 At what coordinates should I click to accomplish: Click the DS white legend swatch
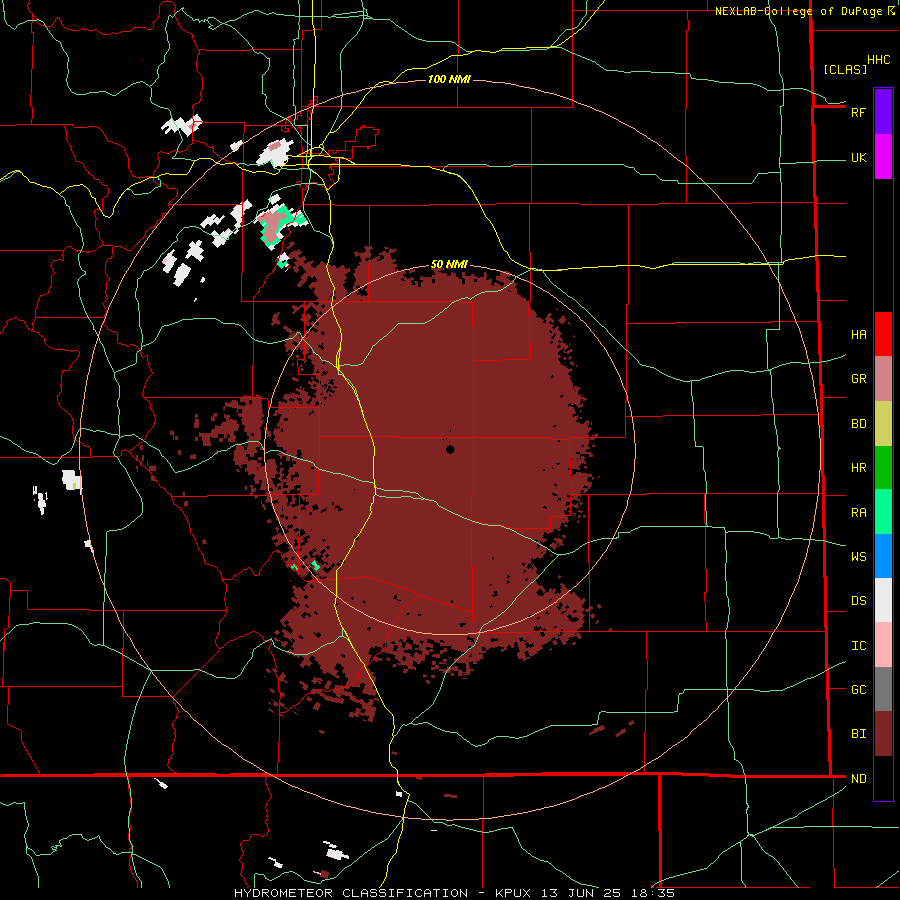pyautogui.click(x=883, y=600)
